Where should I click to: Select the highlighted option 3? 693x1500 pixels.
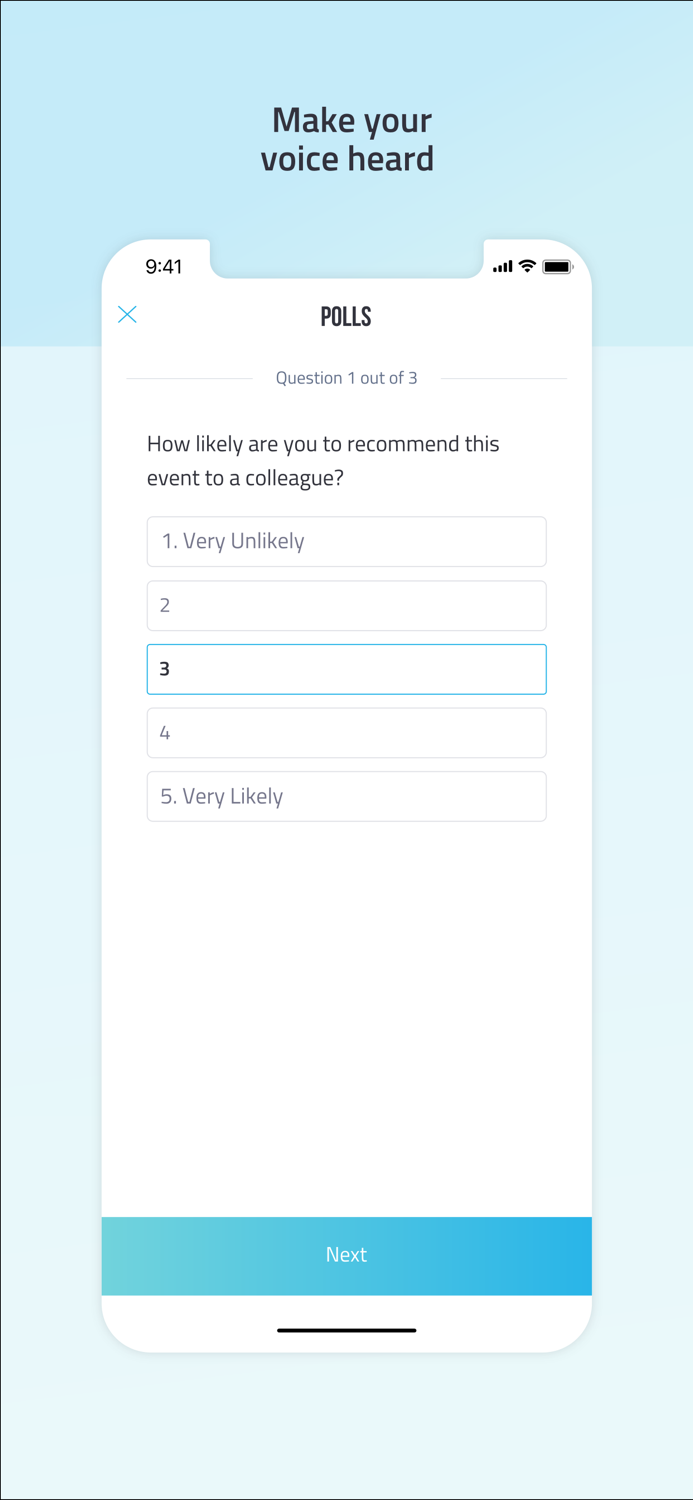346,670
